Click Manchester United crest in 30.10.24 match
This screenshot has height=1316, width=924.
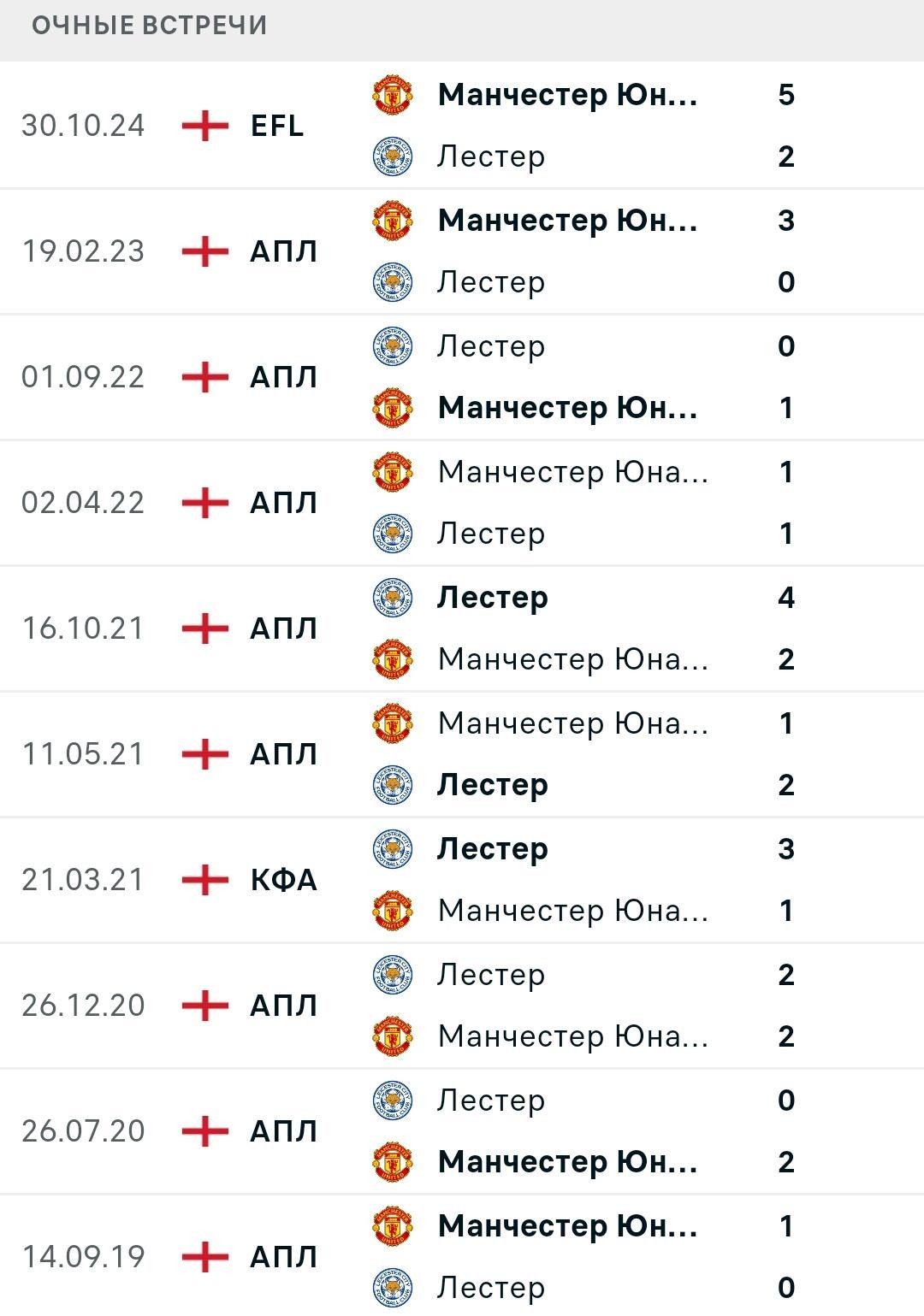click(x=393, y=94)
